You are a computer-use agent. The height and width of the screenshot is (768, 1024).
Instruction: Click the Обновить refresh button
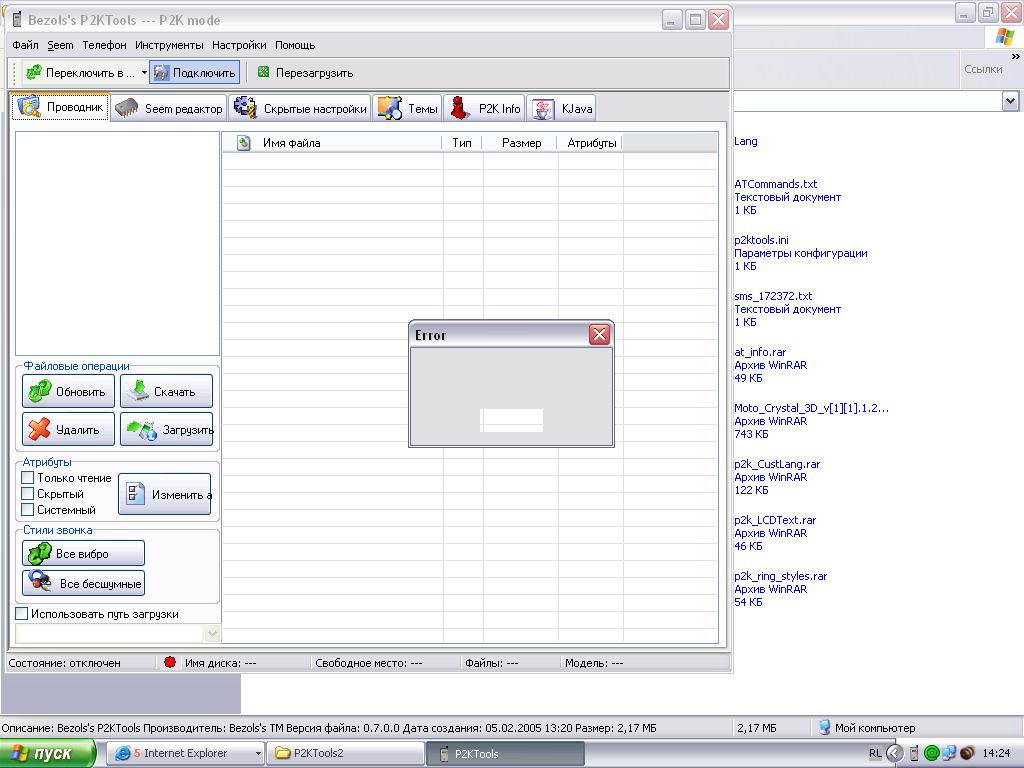(x=69, y=391)
